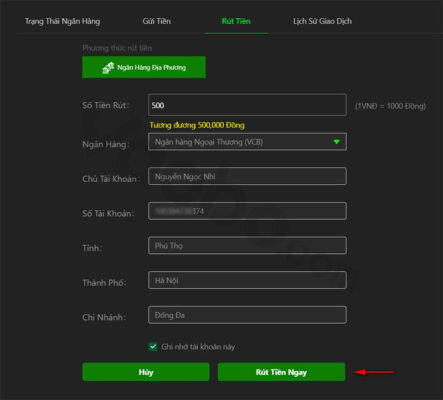Click the Chủ Tài Khoản name field

point(247,176)
